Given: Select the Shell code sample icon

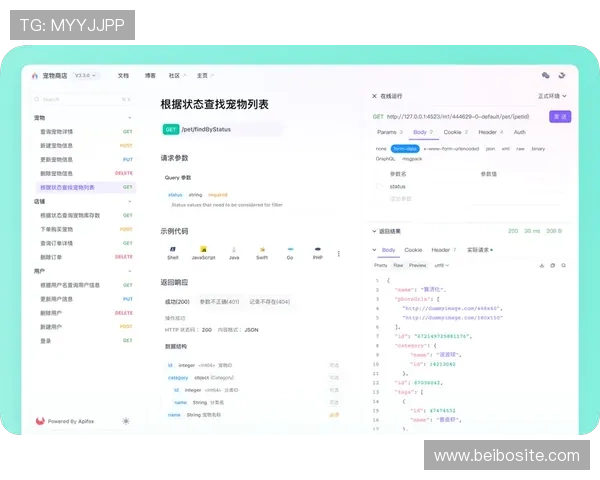Looking at the screenshot, I should pyautogui.click(x=173, y=249).
